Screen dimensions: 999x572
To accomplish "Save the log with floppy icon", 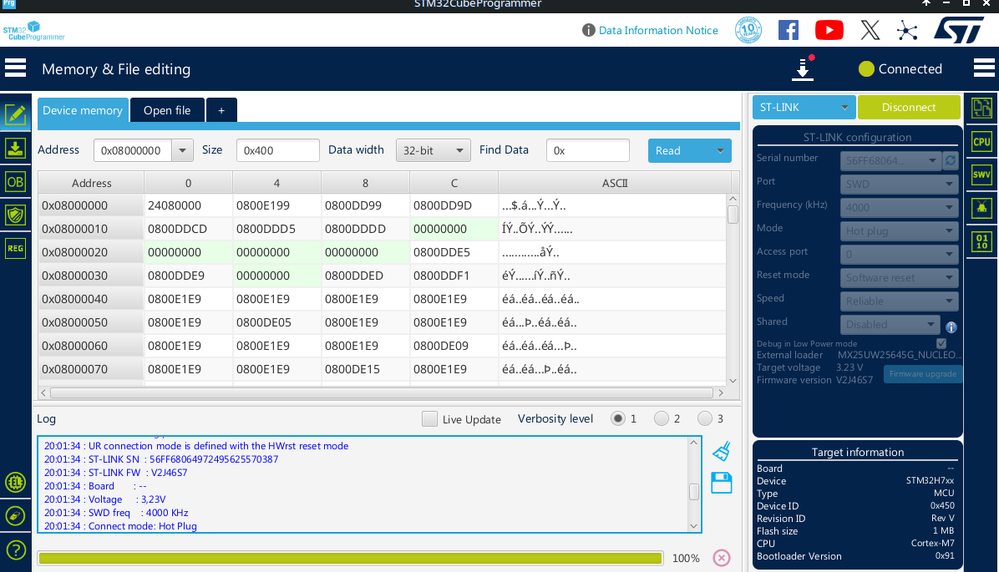I will coord(721,483).
